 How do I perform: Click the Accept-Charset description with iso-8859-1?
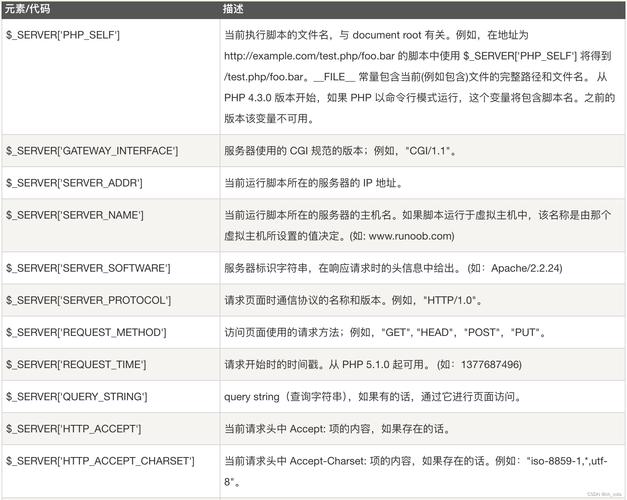pos(416,471)
